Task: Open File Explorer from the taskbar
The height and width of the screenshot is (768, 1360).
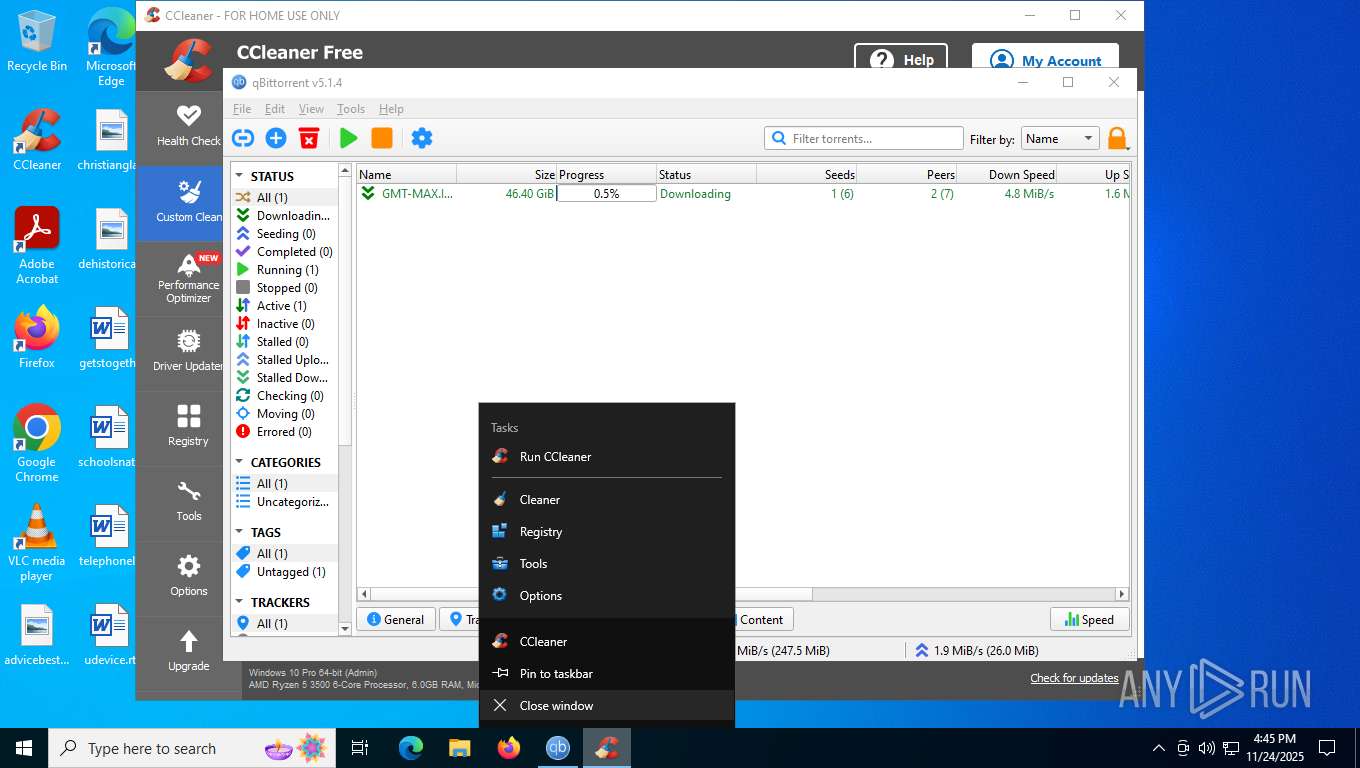Action: click(x=460, y=748)
